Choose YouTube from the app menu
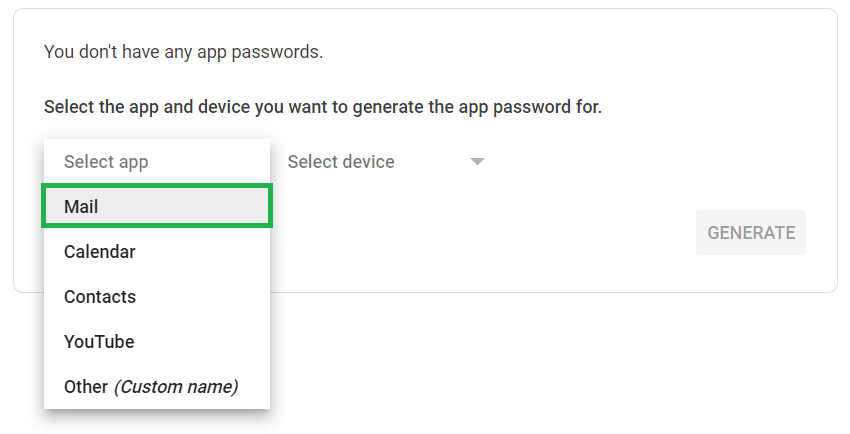 [x=156, y=342]
